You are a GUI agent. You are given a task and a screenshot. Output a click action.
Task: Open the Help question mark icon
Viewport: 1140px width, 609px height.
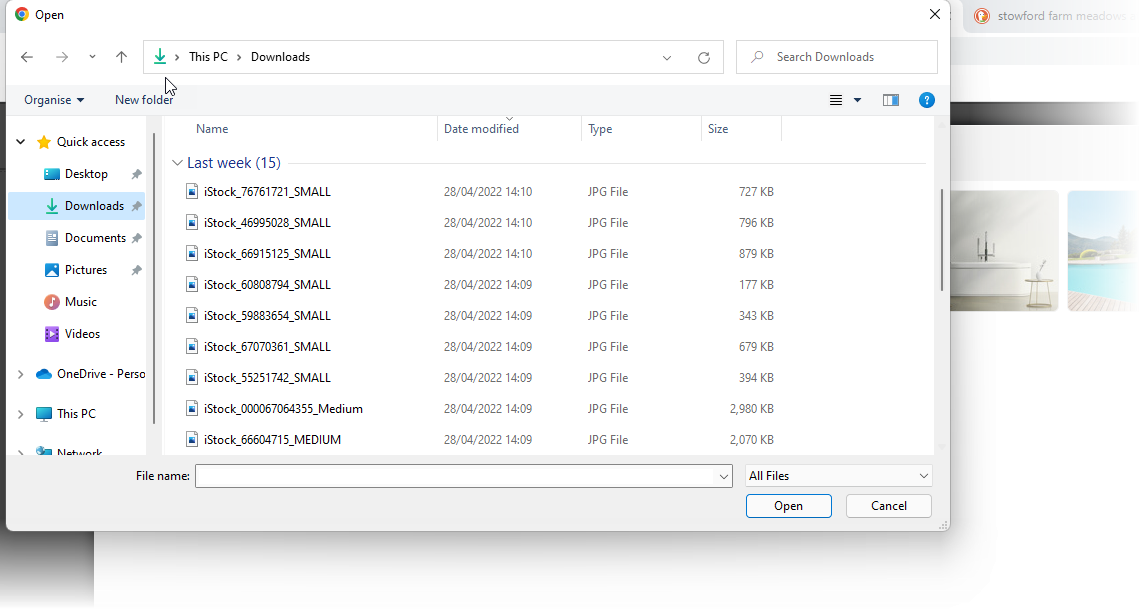pos(927,100)
